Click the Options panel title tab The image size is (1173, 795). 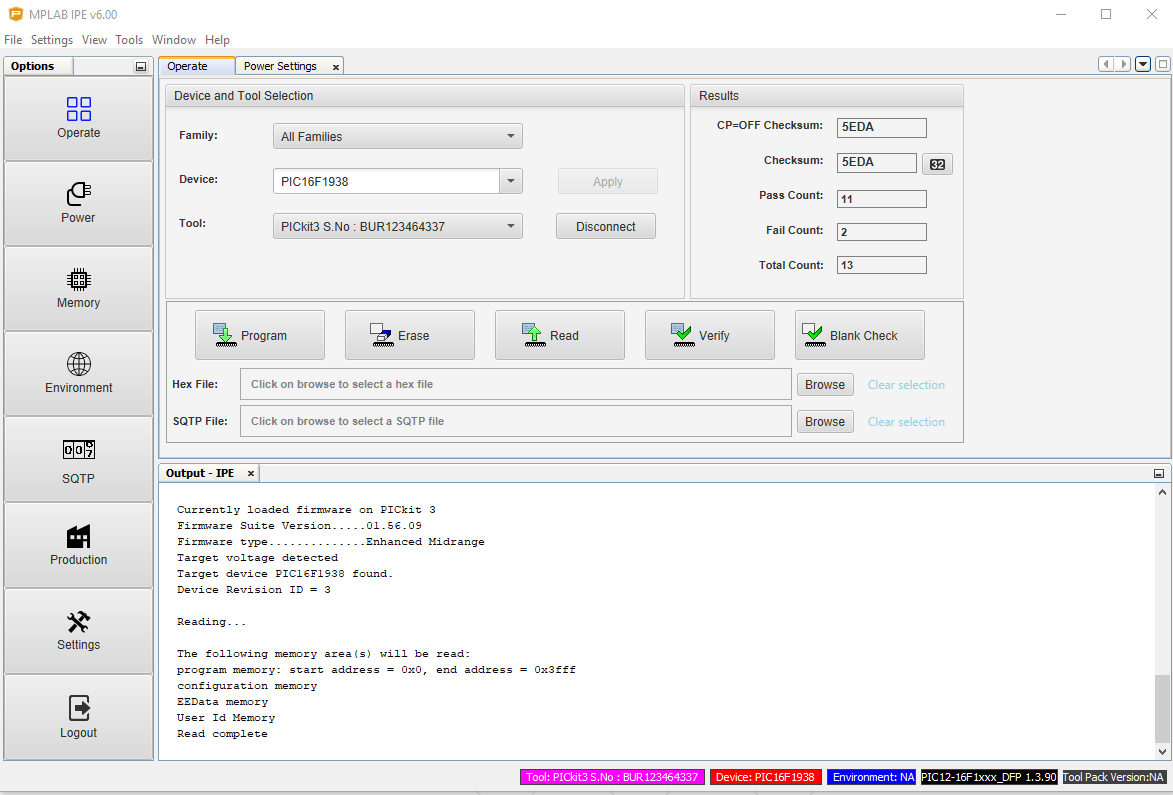click(38, 66)
